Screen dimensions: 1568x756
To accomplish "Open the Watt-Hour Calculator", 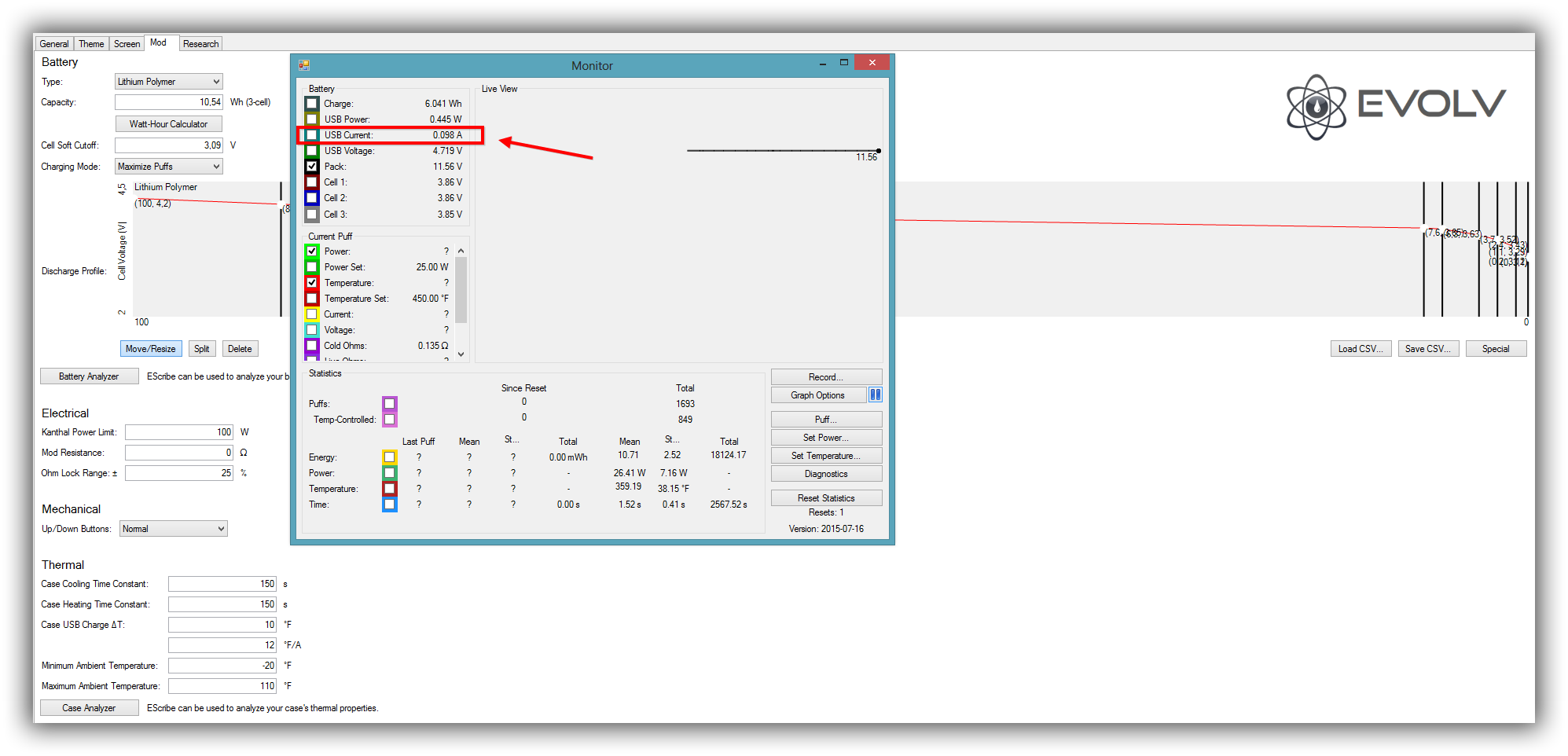I will click(x=168, y=124).
